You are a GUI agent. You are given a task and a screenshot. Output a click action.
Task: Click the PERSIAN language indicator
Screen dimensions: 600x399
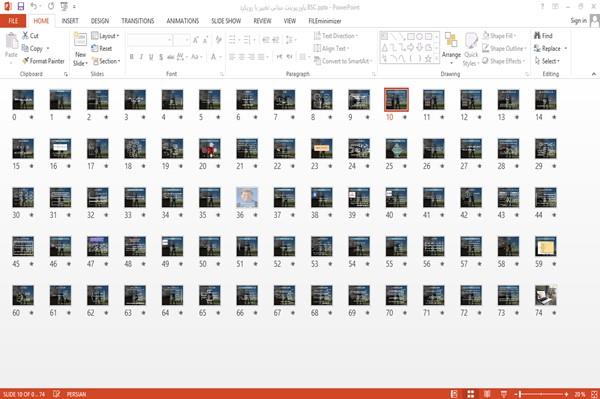(76, 394)
